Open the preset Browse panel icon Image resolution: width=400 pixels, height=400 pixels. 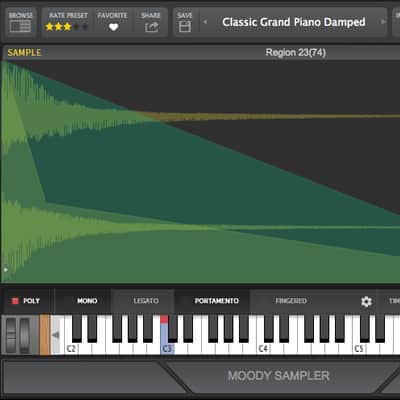coord(20,26)
